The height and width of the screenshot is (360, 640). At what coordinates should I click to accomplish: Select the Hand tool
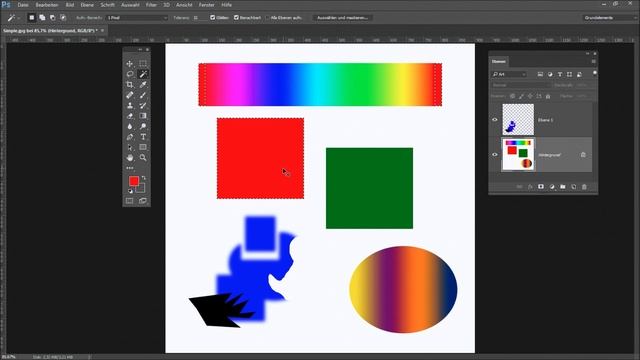(130, 158)
